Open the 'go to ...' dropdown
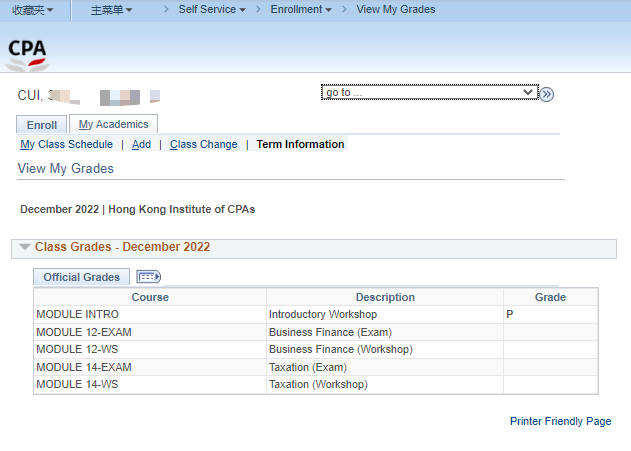Screen dimensions: 631x451 tap(430, 92)
